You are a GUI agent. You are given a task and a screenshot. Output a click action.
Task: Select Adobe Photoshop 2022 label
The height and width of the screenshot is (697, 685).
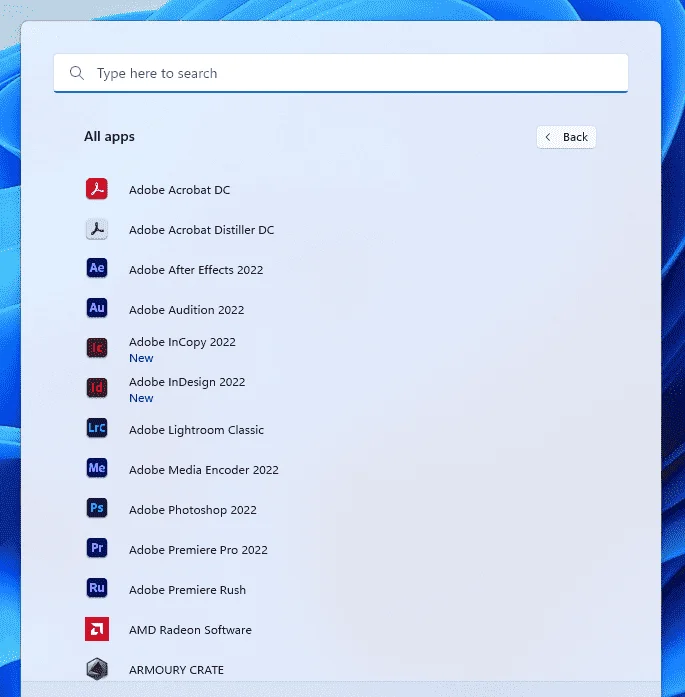tap(193, 510)
